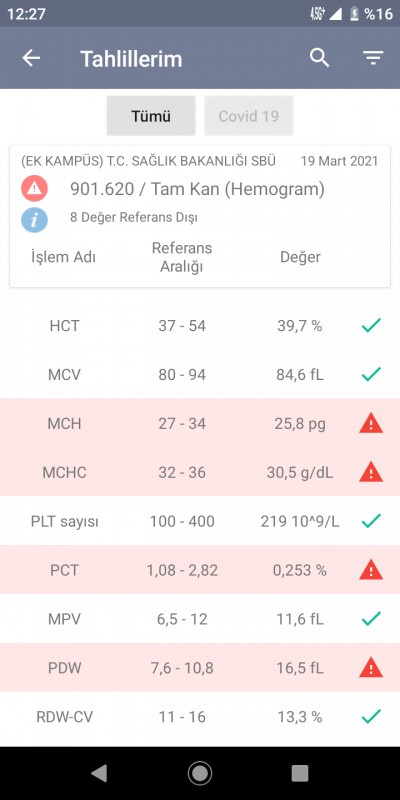Screen dimensions: 400x800
Task: Select the PLT sayısı result row
Action: [x=200, y=521]
